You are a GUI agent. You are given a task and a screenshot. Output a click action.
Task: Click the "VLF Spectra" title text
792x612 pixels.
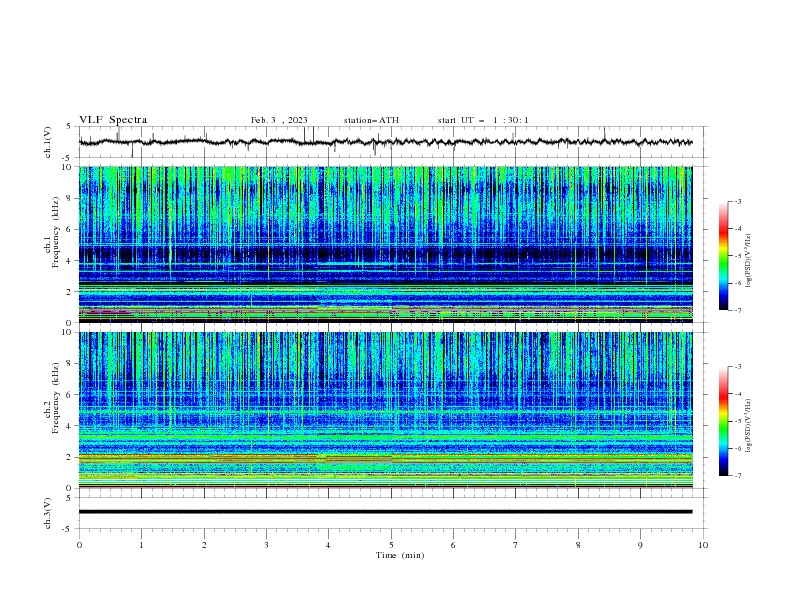point(113,120)
